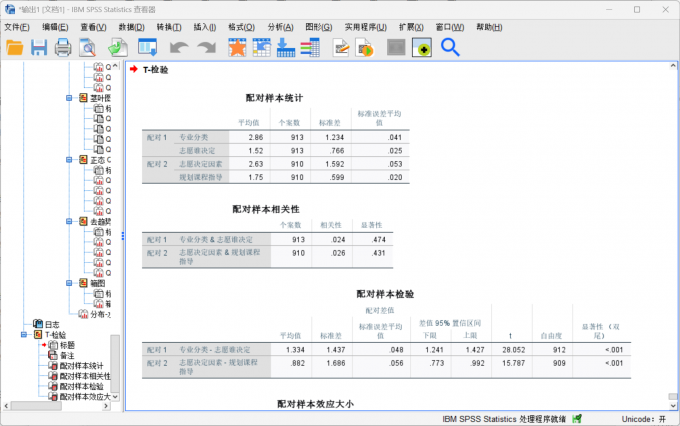Click the 配对样本相关性 table title
Image resolution: width=680 pixels, height=426 pixels.
(x=266, y=209)
